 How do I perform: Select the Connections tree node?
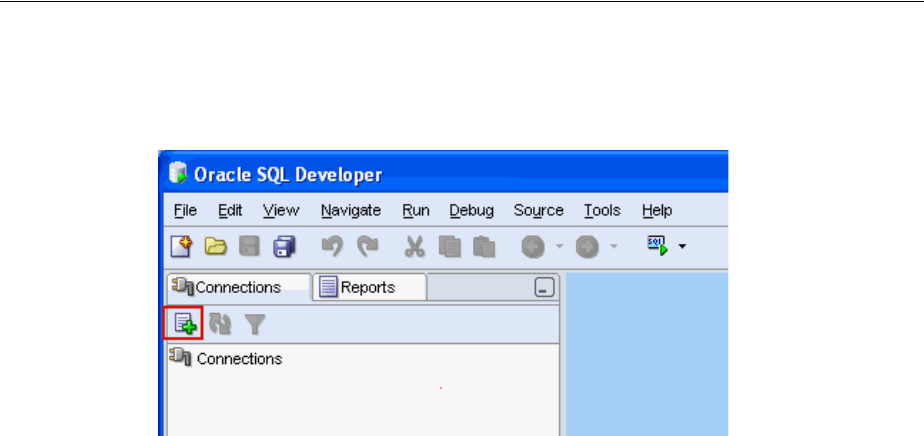(226, 358)
